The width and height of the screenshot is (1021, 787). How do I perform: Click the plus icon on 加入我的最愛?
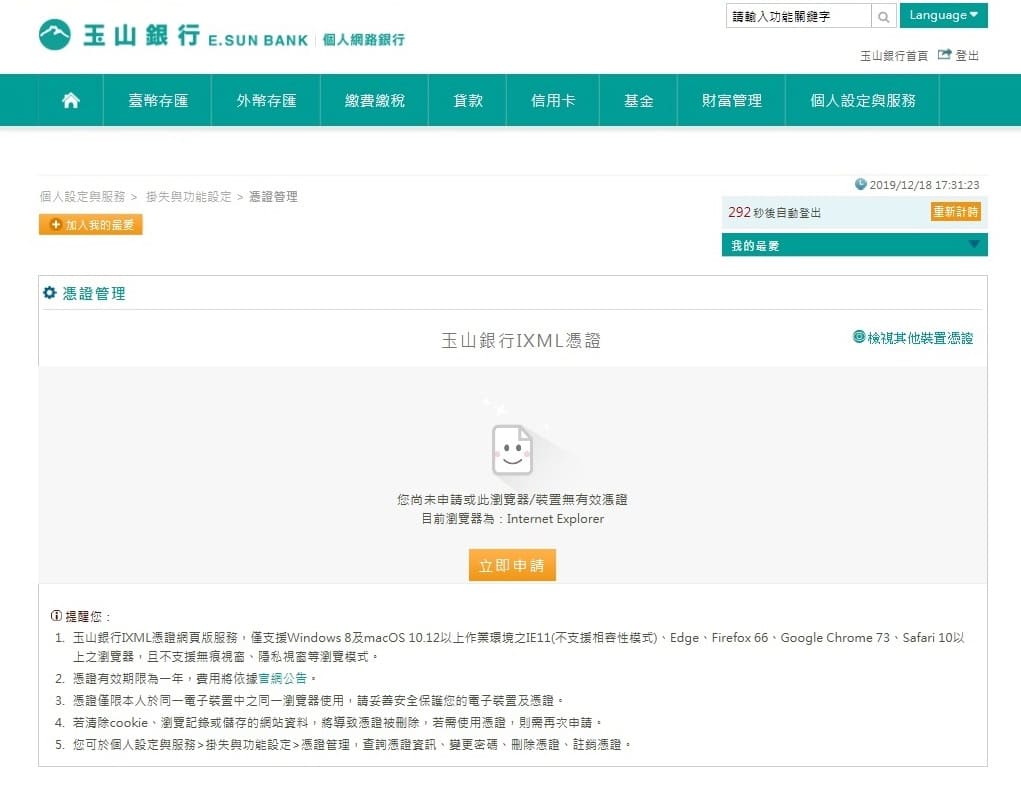coord(56,225)
